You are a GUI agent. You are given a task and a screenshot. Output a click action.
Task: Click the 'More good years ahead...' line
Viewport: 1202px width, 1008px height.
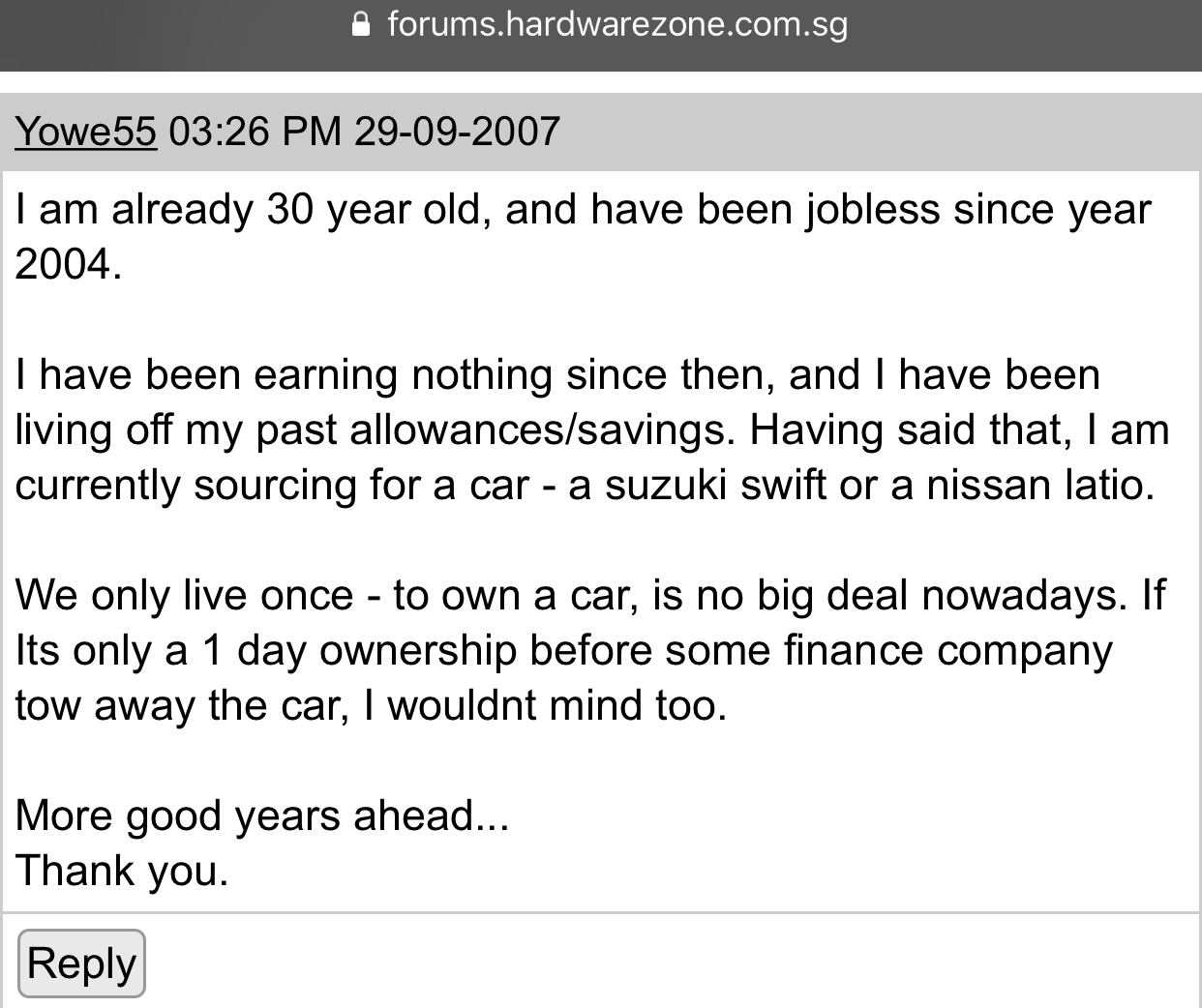261,816
